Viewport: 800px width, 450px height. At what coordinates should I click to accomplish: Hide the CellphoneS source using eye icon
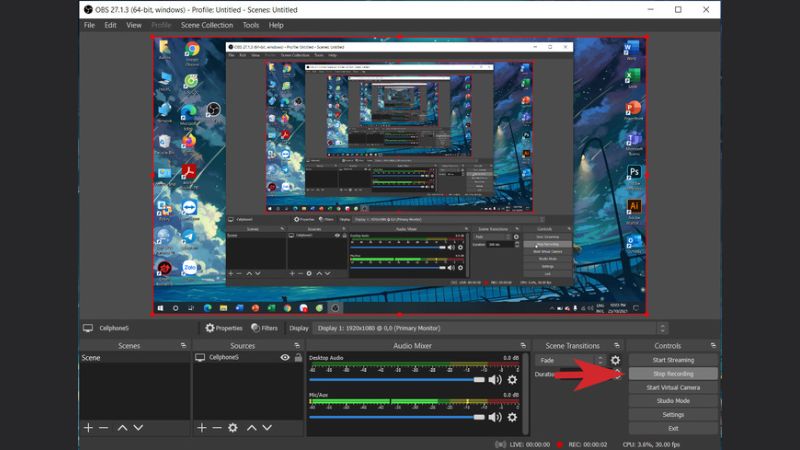[x=285, y=357]
